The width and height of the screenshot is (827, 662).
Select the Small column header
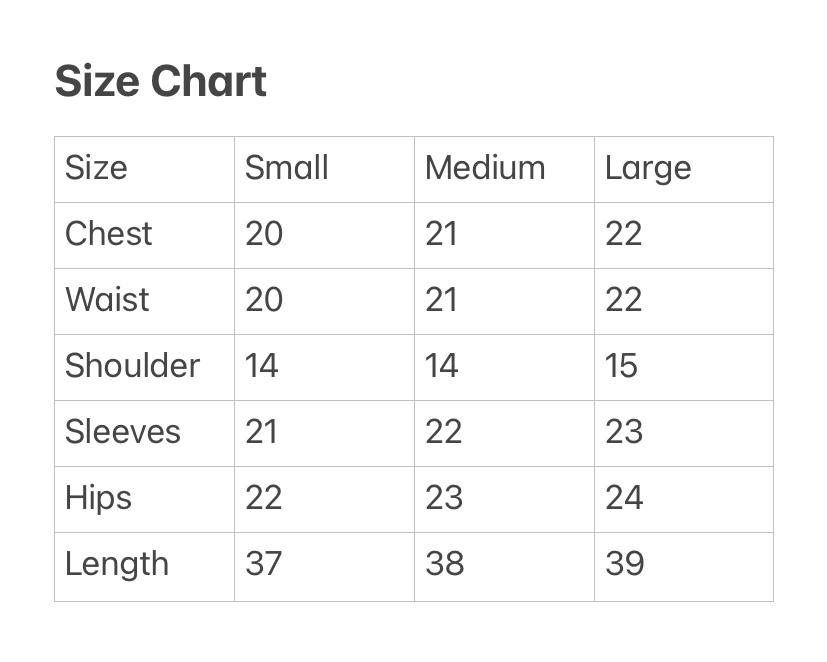click(286, 168)
